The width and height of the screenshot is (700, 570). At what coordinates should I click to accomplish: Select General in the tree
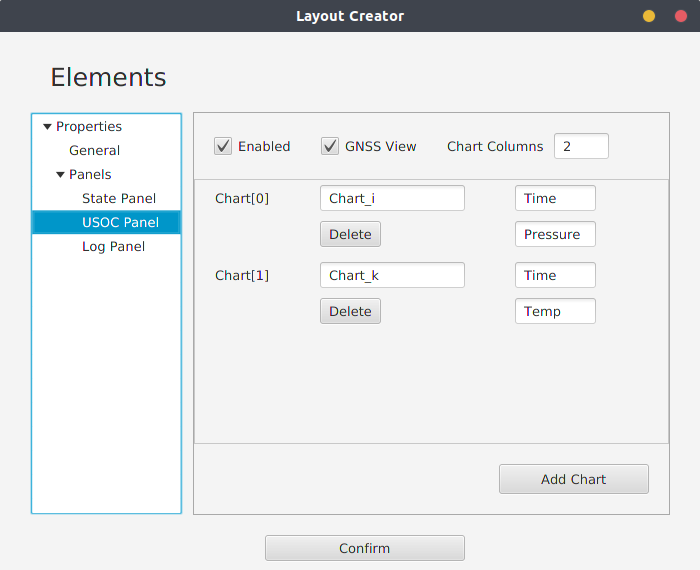click(x=95, y=150)
